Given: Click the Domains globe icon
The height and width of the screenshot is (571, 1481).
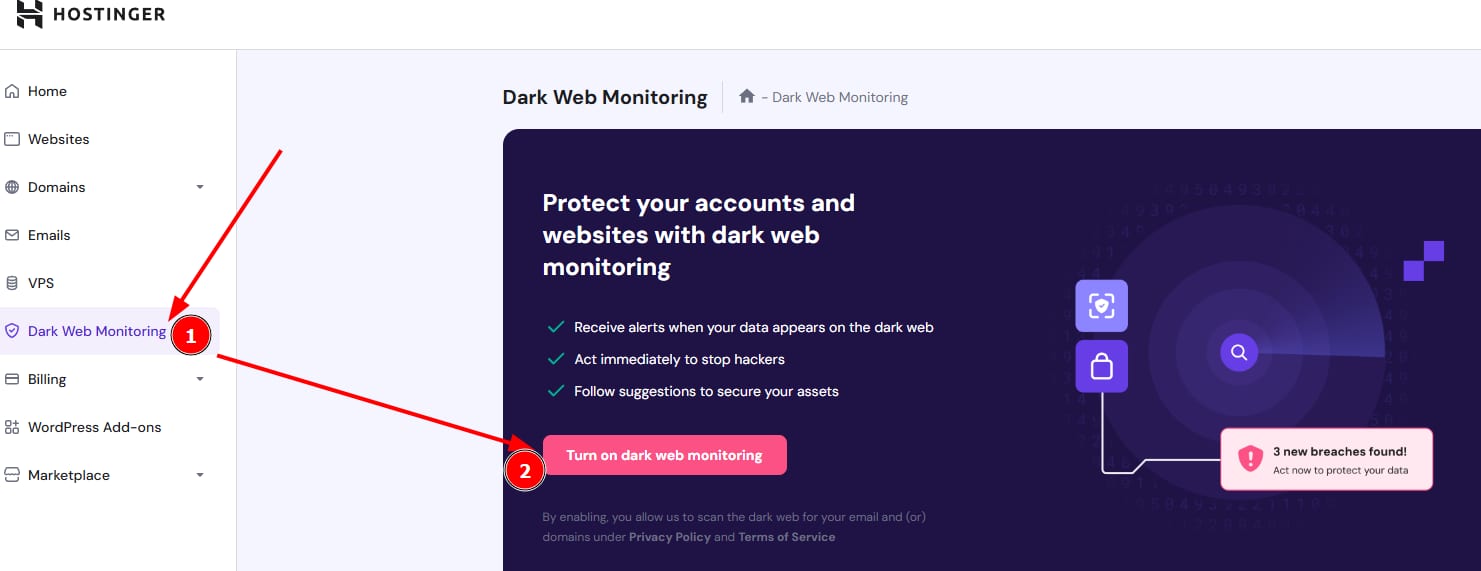Looking at the screenshot, I should [12, 187].
